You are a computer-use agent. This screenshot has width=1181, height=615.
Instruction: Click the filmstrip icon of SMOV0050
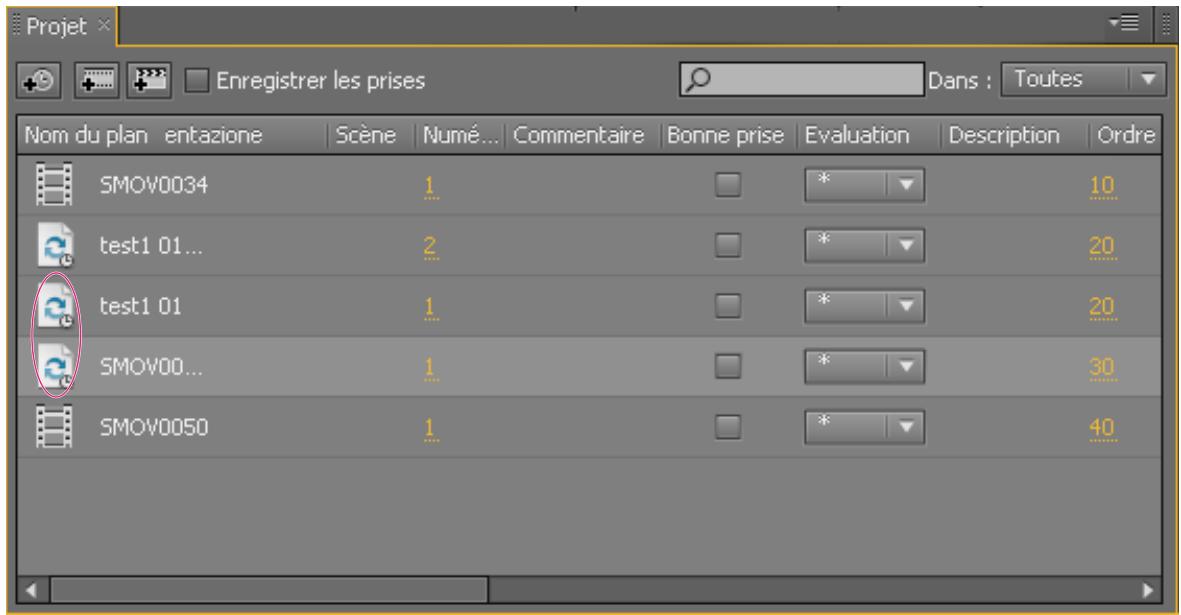click(54, 427)
